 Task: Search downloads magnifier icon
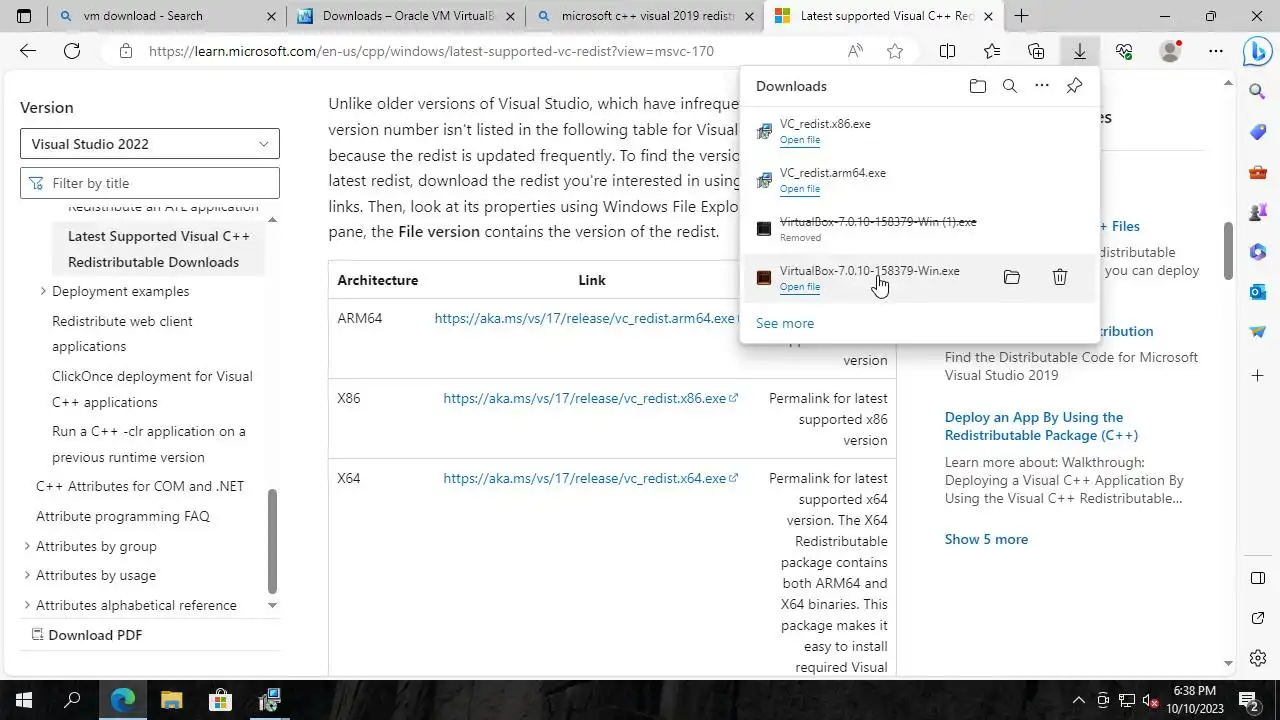pyautogui.click(x=1010, y=86)
